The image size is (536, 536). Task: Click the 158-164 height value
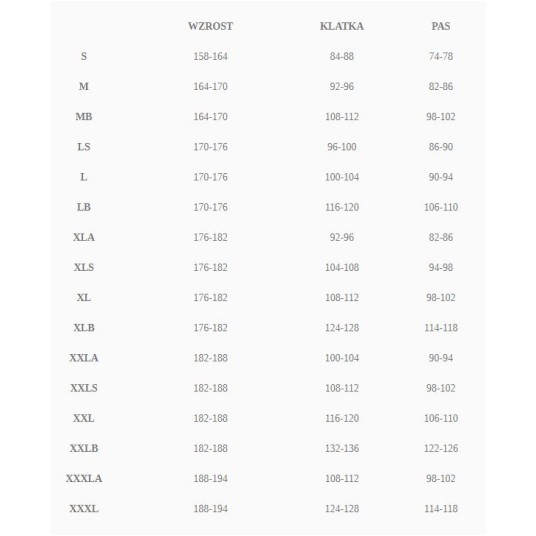(210, 56)
